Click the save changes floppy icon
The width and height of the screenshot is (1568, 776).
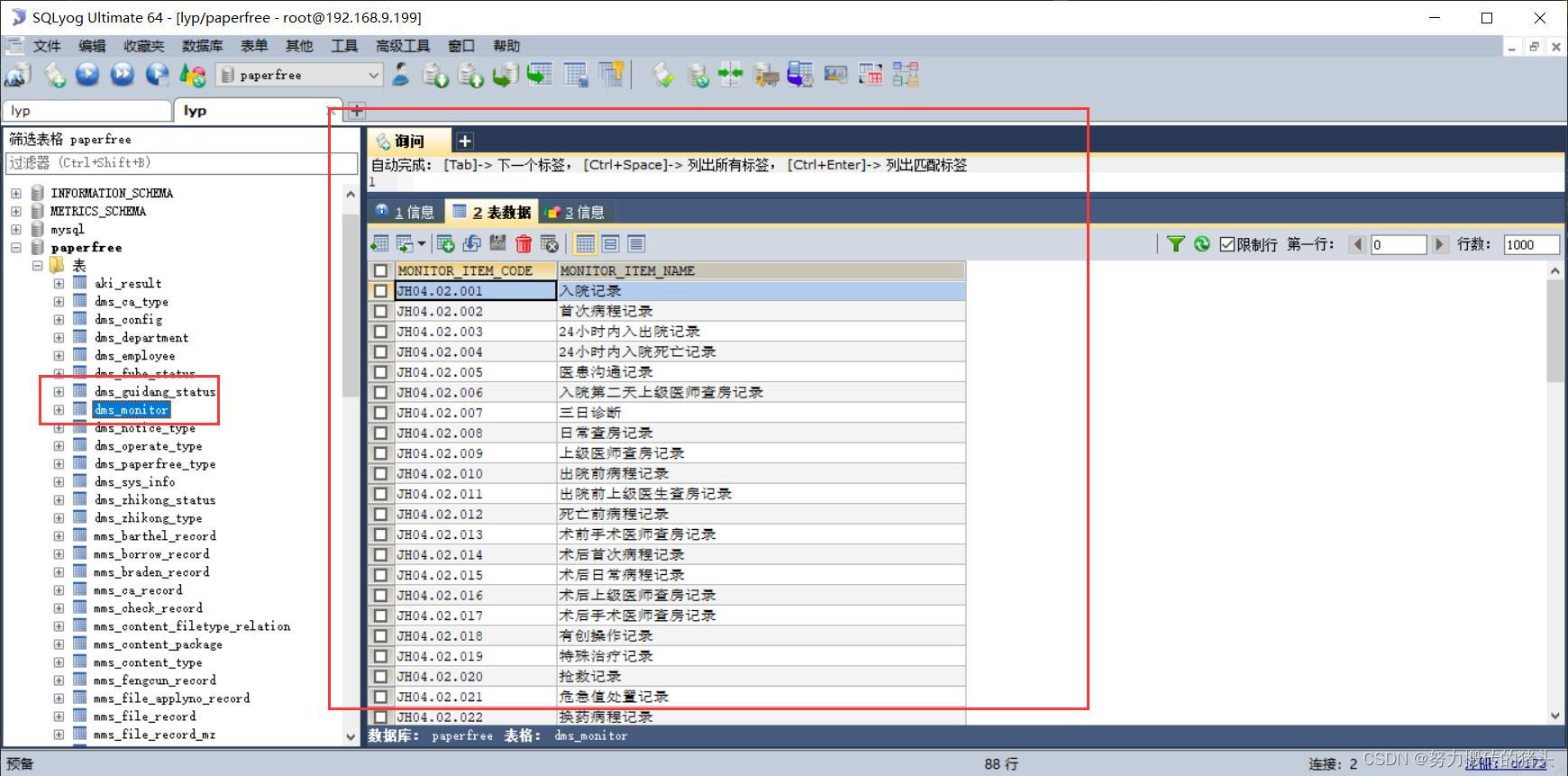pos(497,243)
